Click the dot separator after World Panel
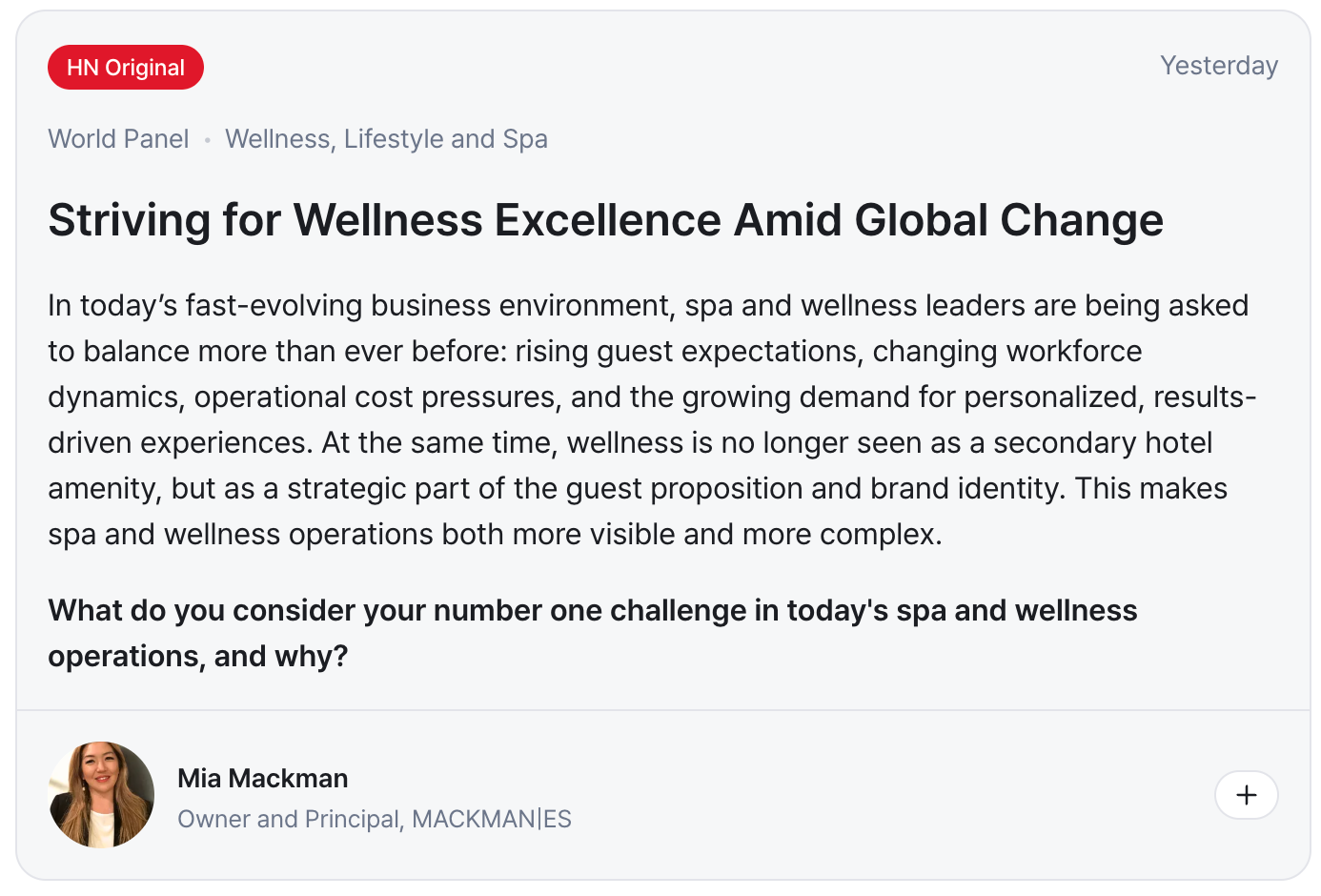1321x896 pixels. 207,140
